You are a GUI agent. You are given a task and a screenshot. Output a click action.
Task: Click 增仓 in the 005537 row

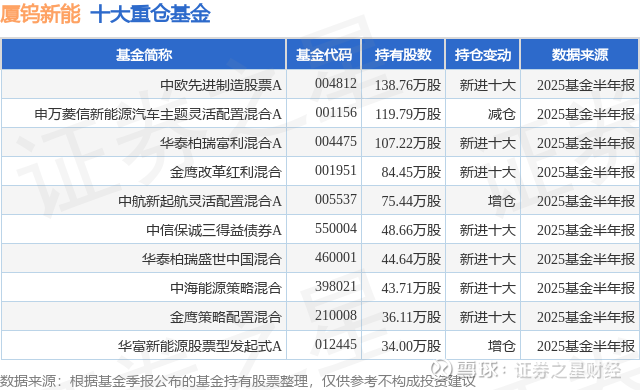coord(502,201)
